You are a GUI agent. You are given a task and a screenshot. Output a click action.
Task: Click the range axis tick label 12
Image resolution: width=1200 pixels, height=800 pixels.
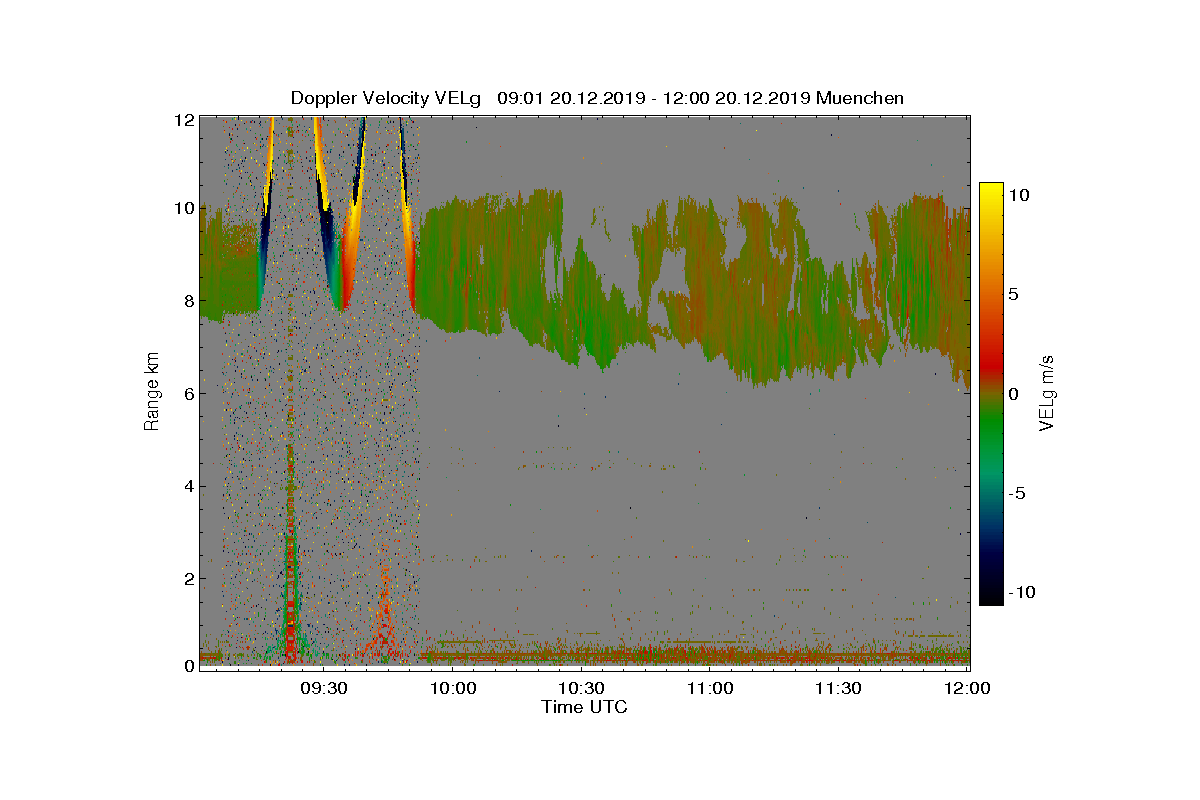tap(183, 119)
